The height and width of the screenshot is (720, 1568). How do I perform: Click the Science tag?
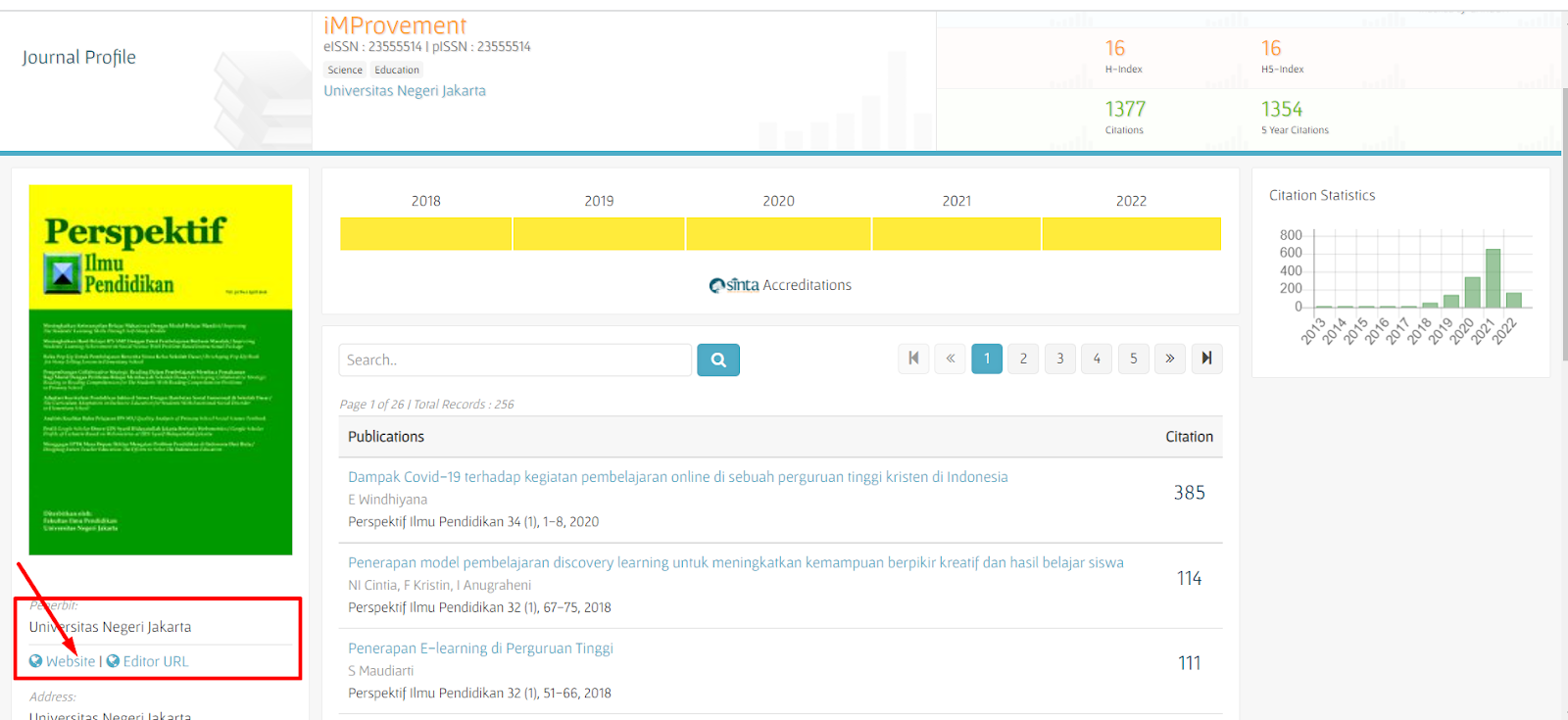coord(345,70)
